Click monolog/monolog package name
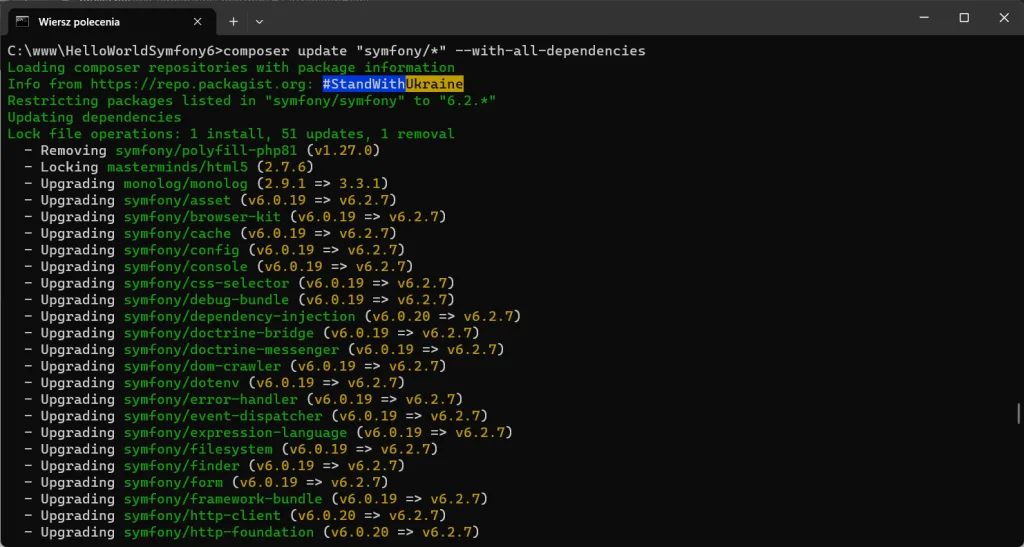The height and width of the screenshot is (547, 1024). pos(185,184)
